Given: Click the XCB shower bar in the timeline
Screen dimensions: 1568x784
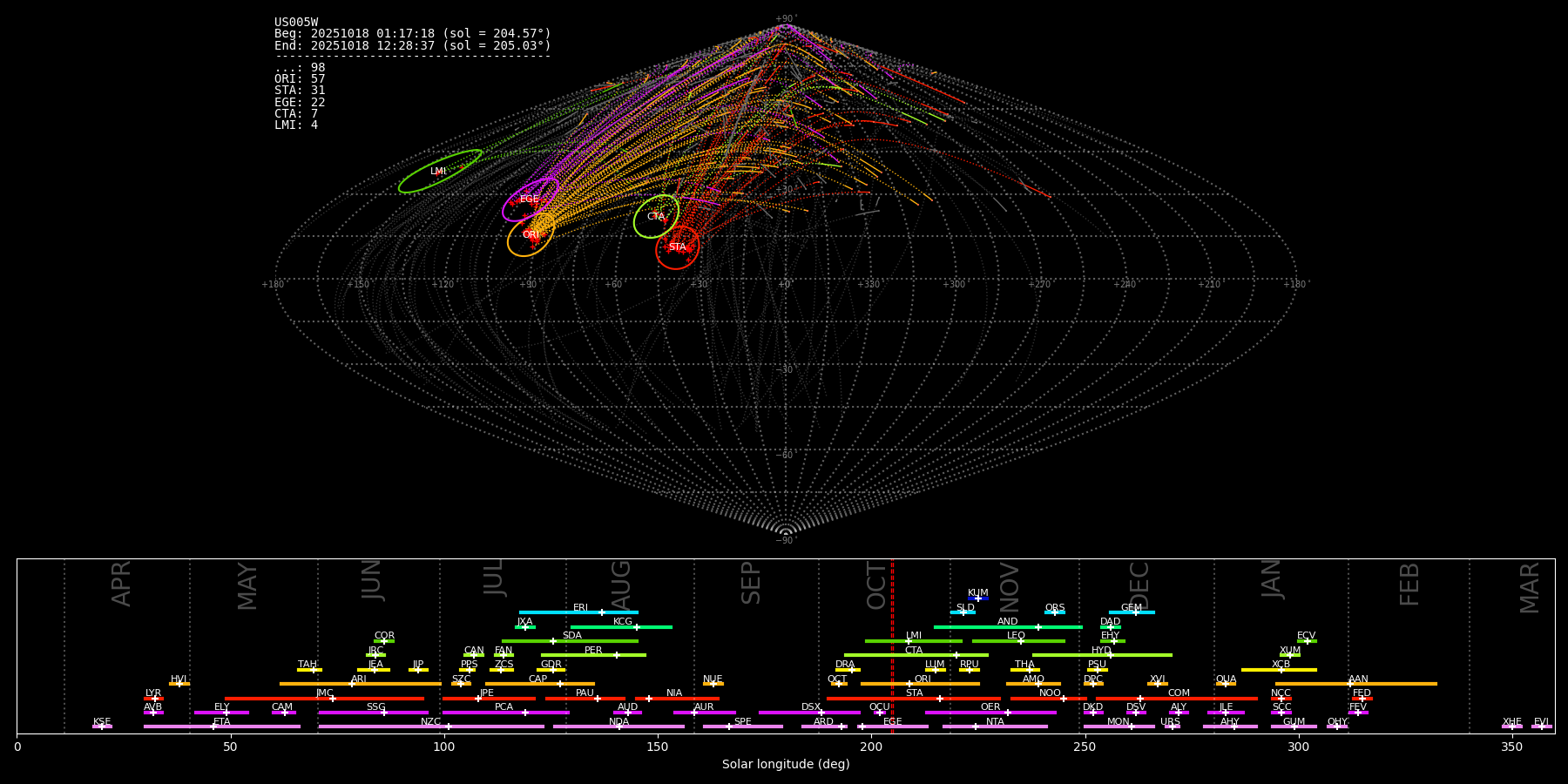Looking at the screenshot, I should point(1279,670).
